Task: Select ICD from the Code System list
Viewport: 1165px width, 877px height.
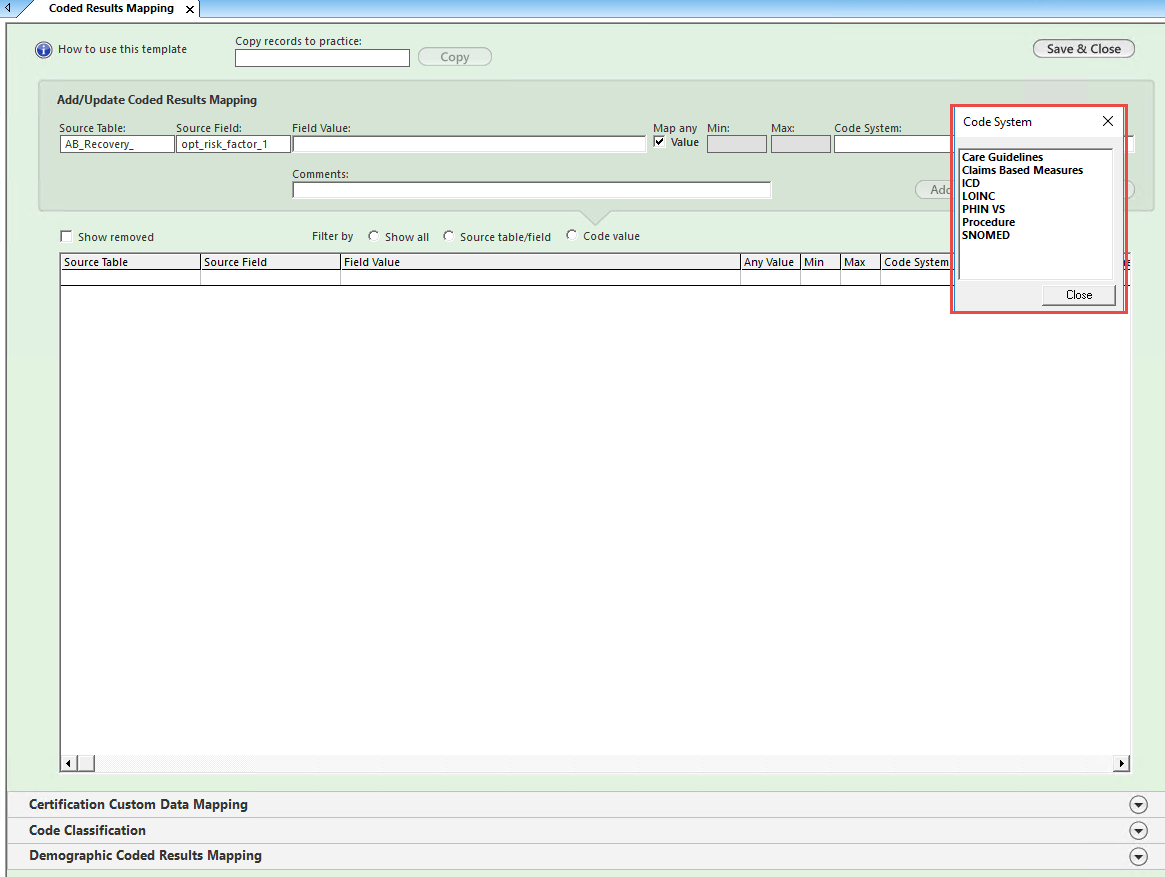Action: (970, 183)
